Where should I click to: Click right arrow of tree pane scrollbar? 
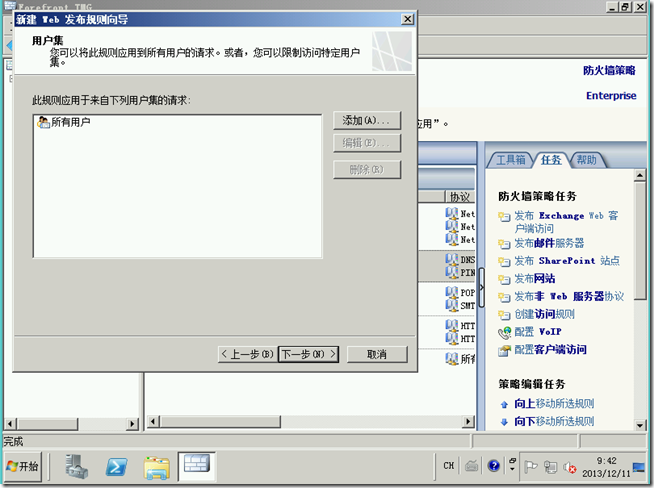pyautogui.click(x=132, y=424)
